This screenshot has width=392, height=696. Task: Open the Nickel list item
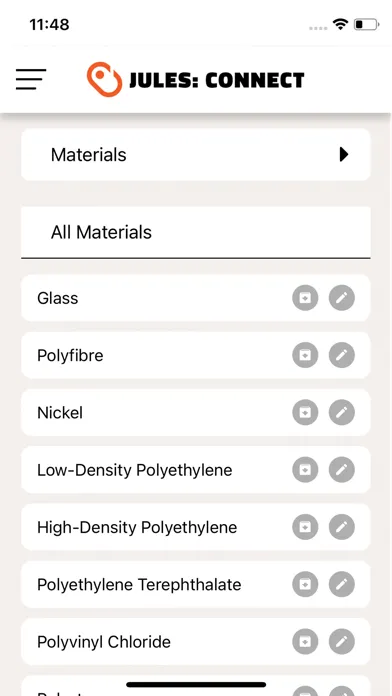[196, 412]
